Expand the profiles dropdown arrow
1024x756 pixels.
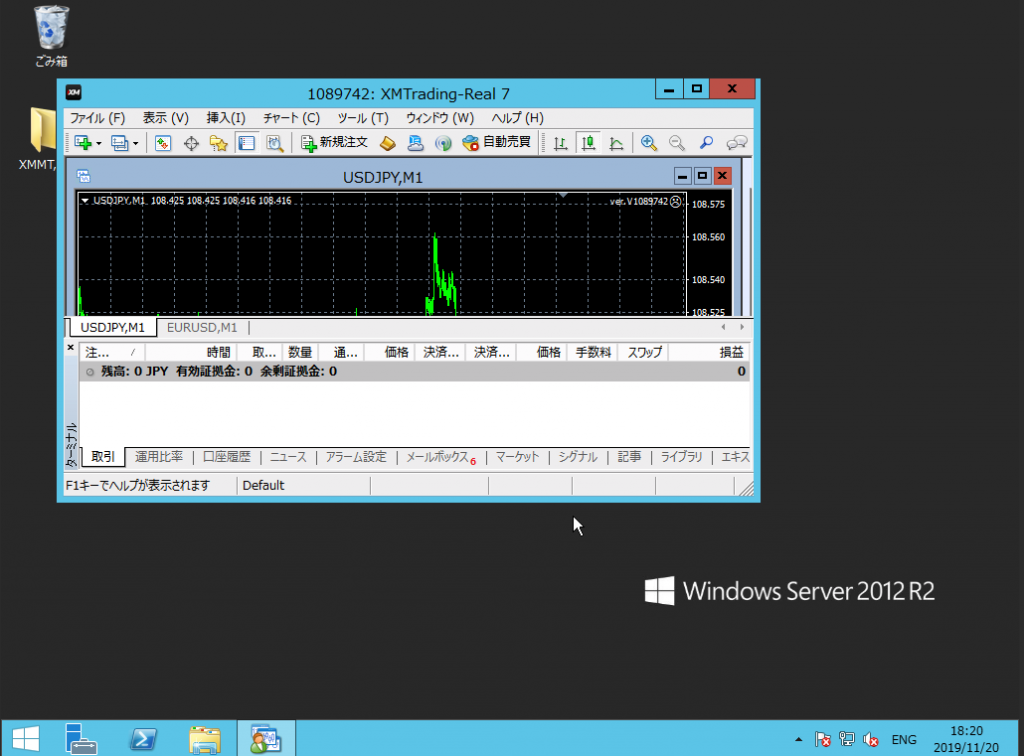[136, 144]
